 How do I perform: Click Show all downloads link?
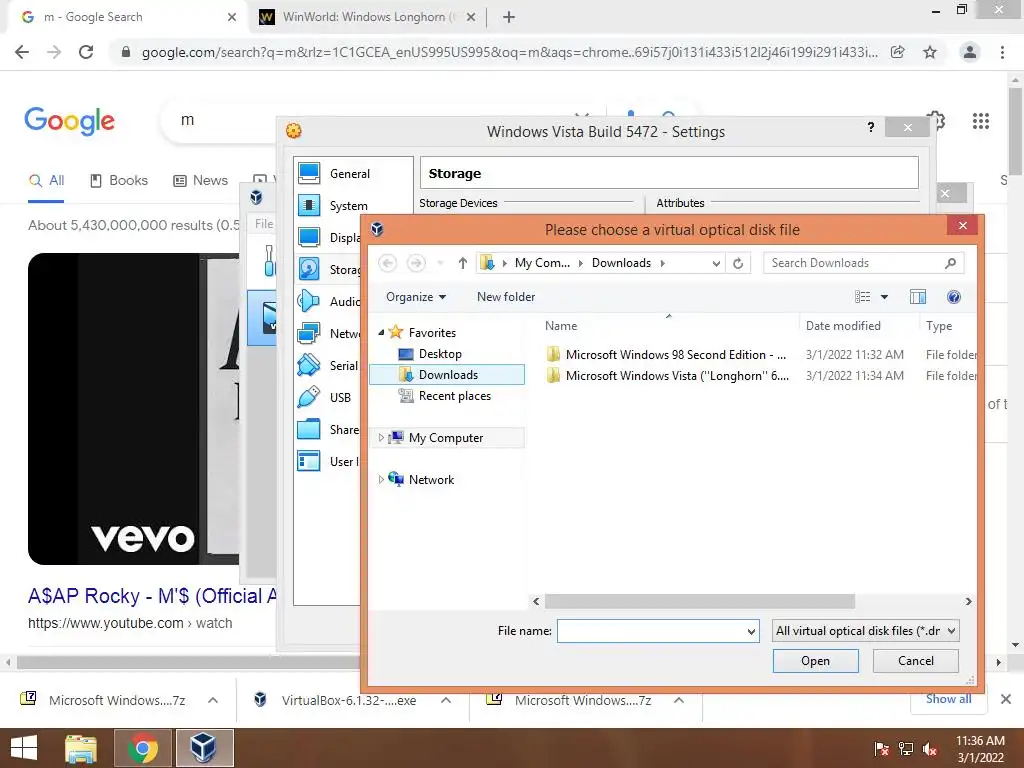(948, 699)
